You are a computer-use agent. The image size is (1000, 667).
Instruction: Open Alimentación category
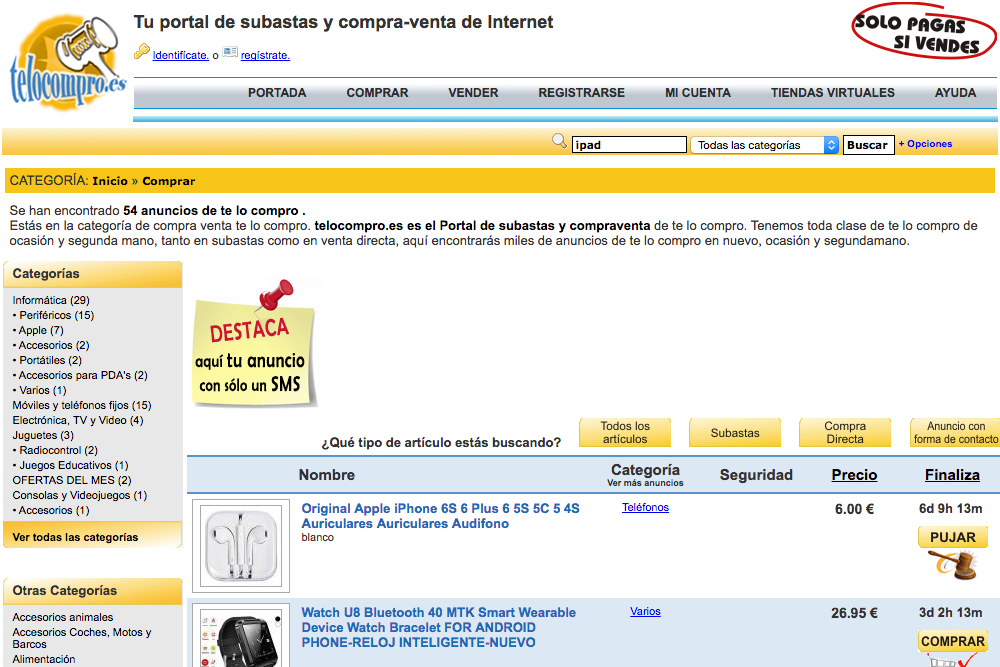(x=43, y=659)
